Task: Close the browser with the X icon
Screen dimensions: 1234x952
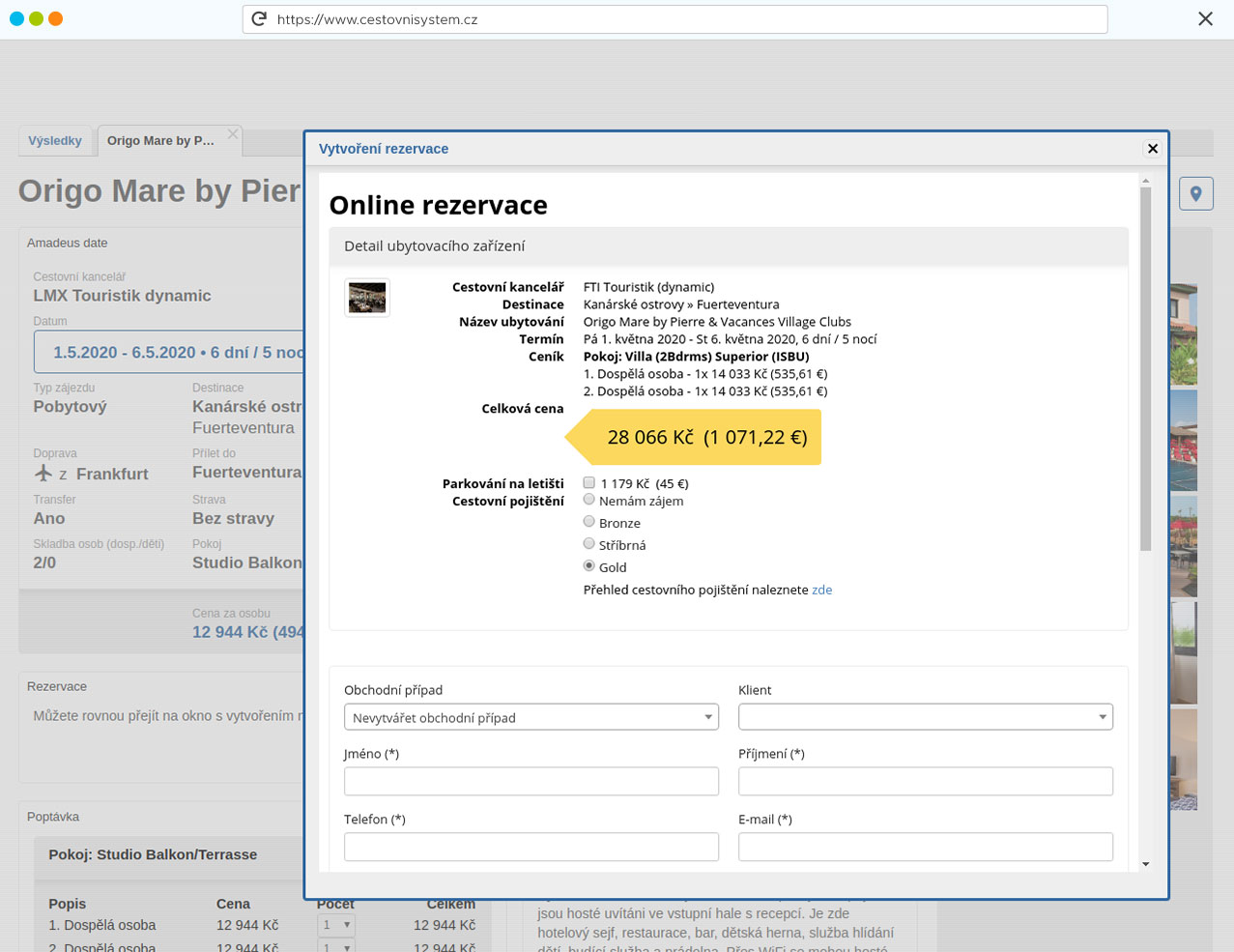Action: 1205,19
